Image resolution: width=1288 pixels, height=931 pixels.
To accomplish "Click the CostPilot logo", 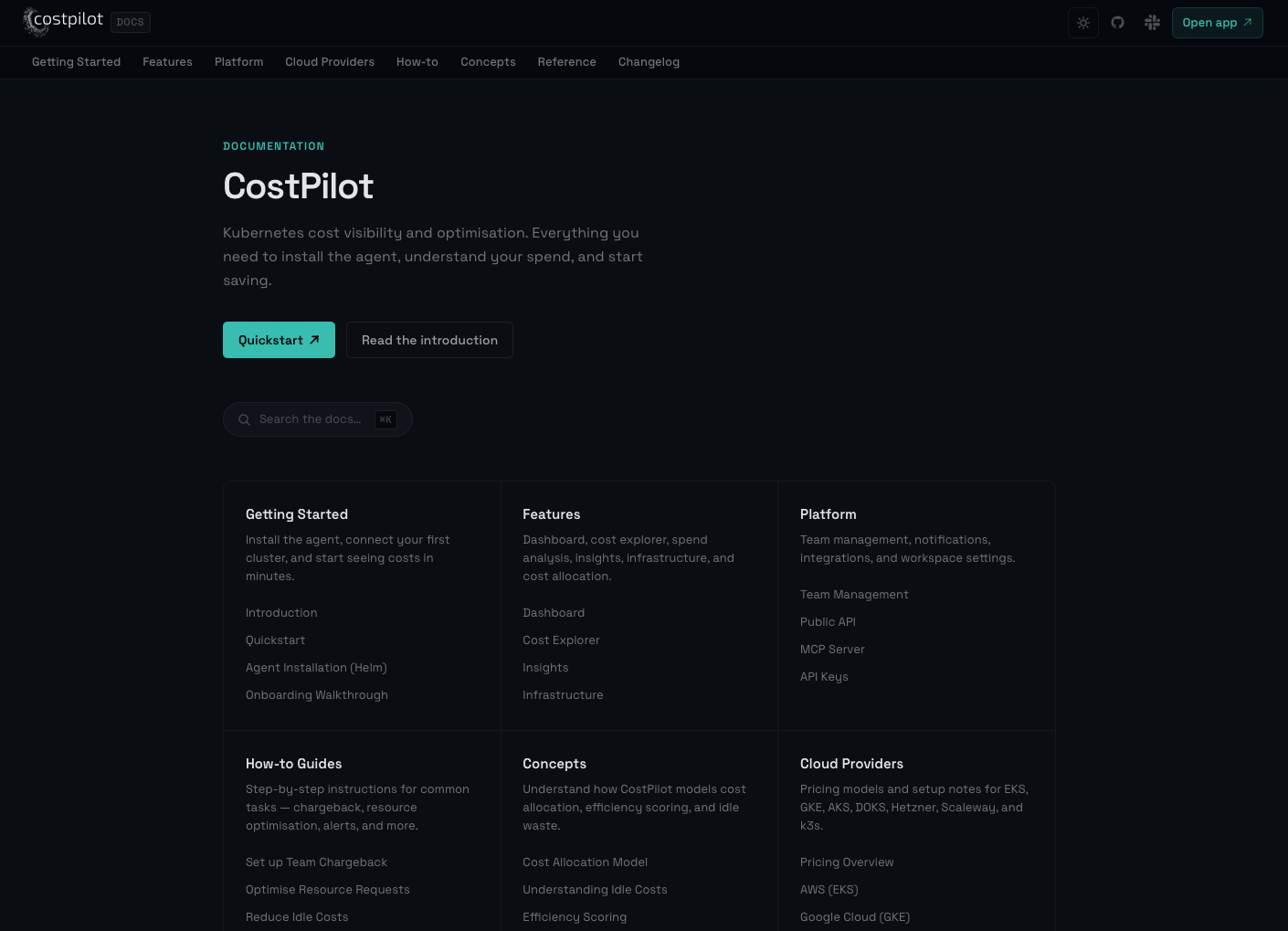I will pos(63,20).
